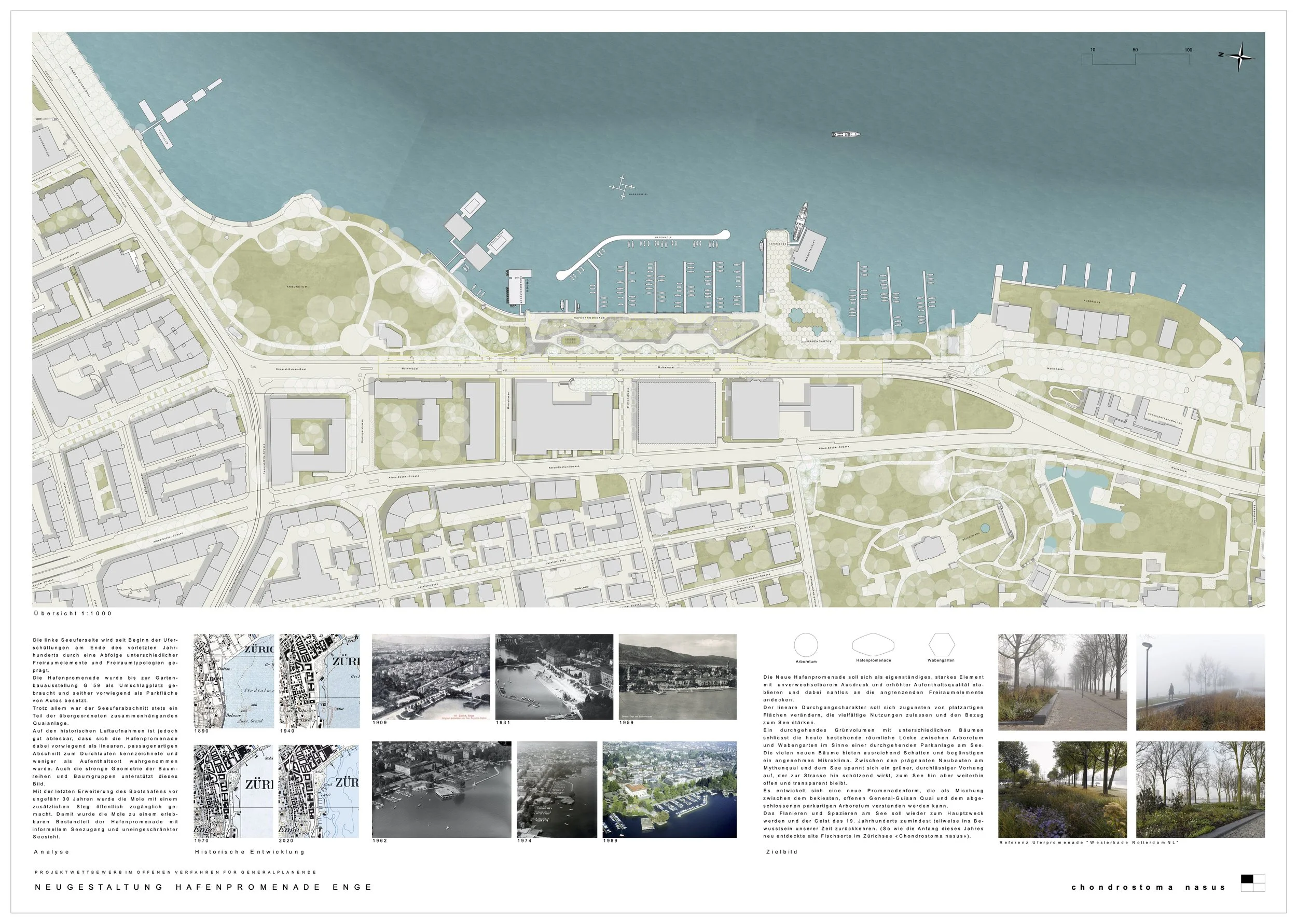The height and width of the screenshot is (924, 1297).
Task: Open the historical map thumbnail dated 1890
Action: 234,681
